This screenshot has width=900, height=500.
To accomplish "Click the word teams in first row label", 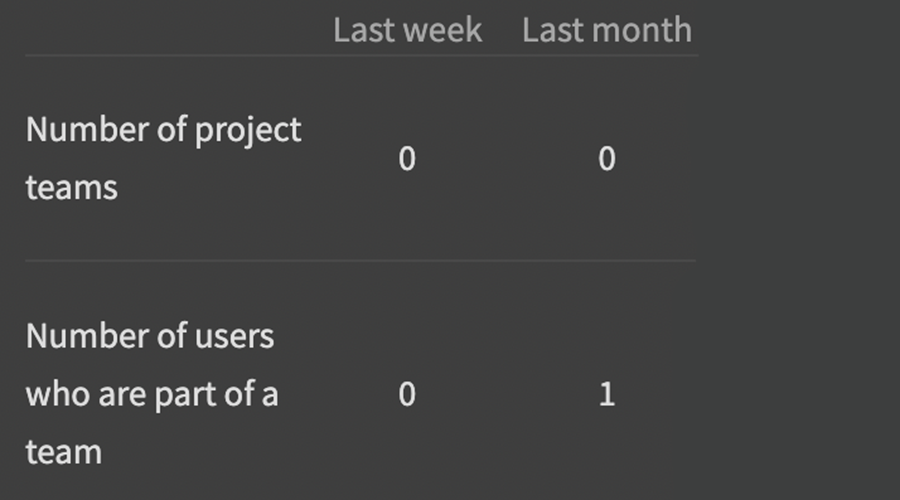I will coord(72,188).
